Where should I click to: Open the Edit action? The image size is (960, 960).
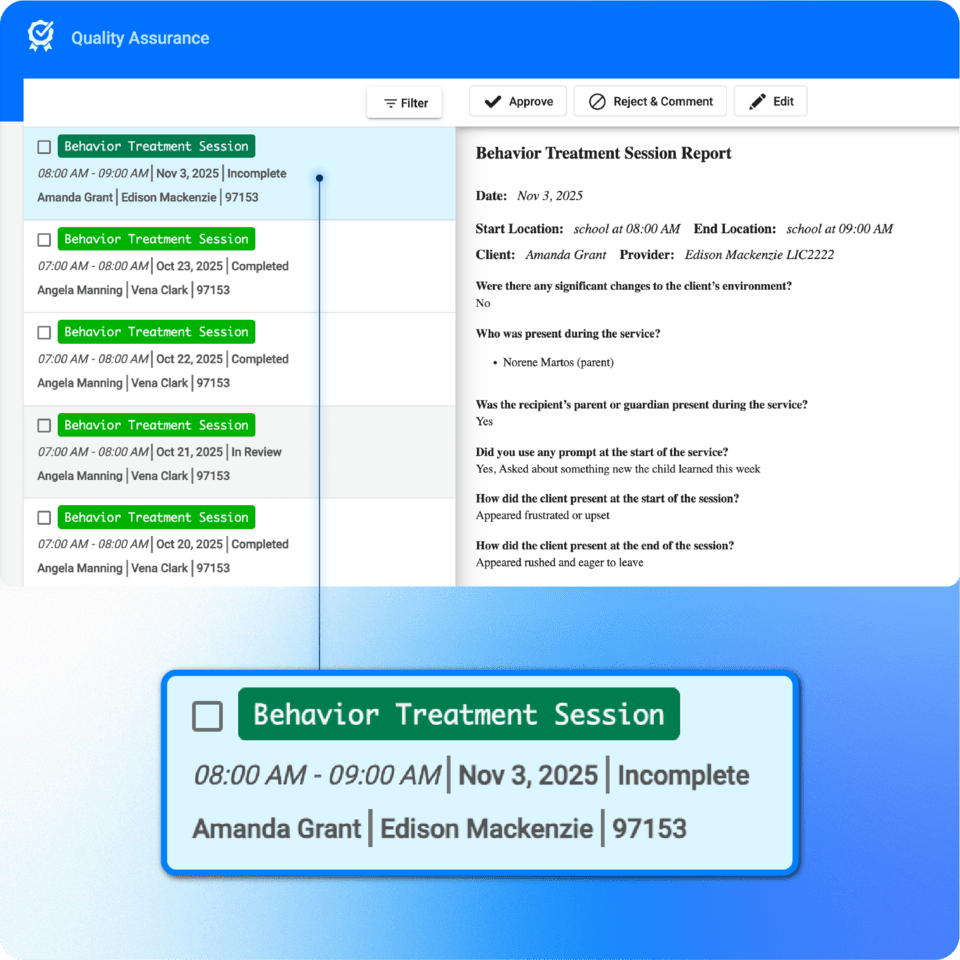pyautogui.click(x=770, y=101)
